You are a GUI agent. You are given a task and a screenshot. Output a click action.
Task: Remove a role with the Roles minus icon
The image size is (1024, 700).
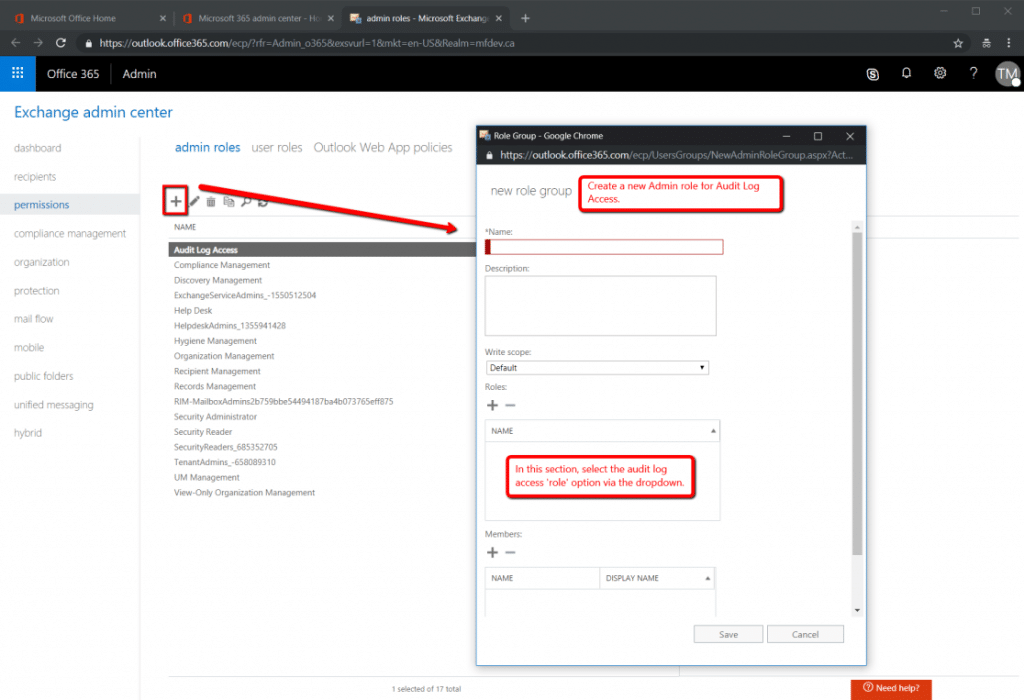pos(511,406)
